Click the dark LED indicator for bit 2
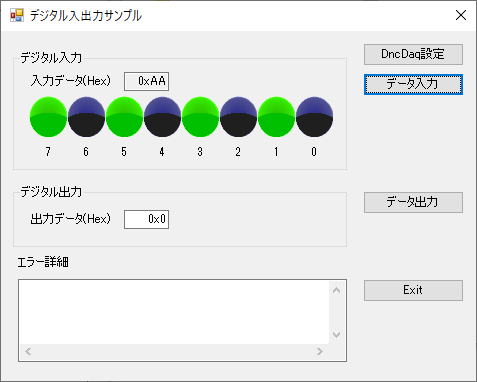Screen dimensions: 477x382 pos(238,117)
